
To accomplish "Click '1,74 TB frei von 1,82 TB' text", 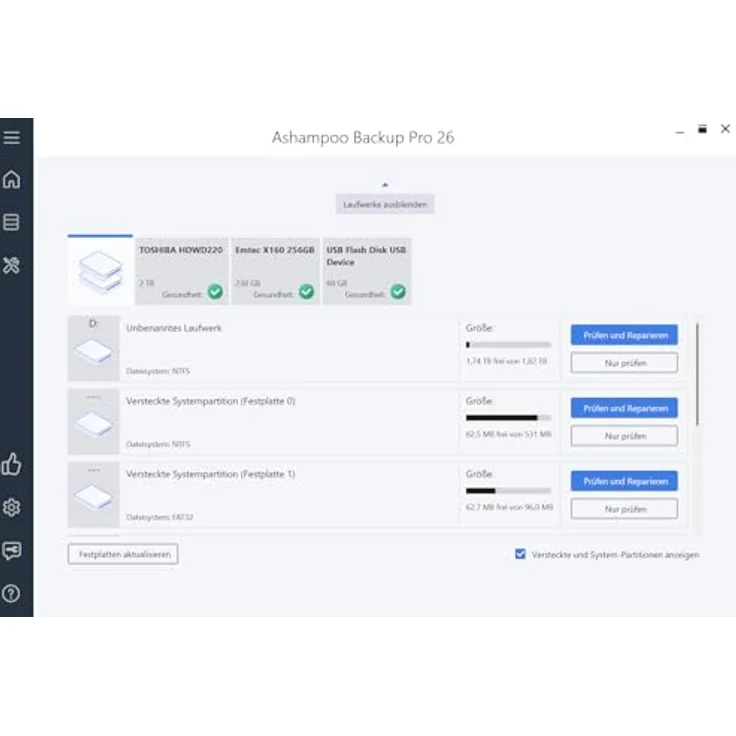I will [x=506, y=361].
